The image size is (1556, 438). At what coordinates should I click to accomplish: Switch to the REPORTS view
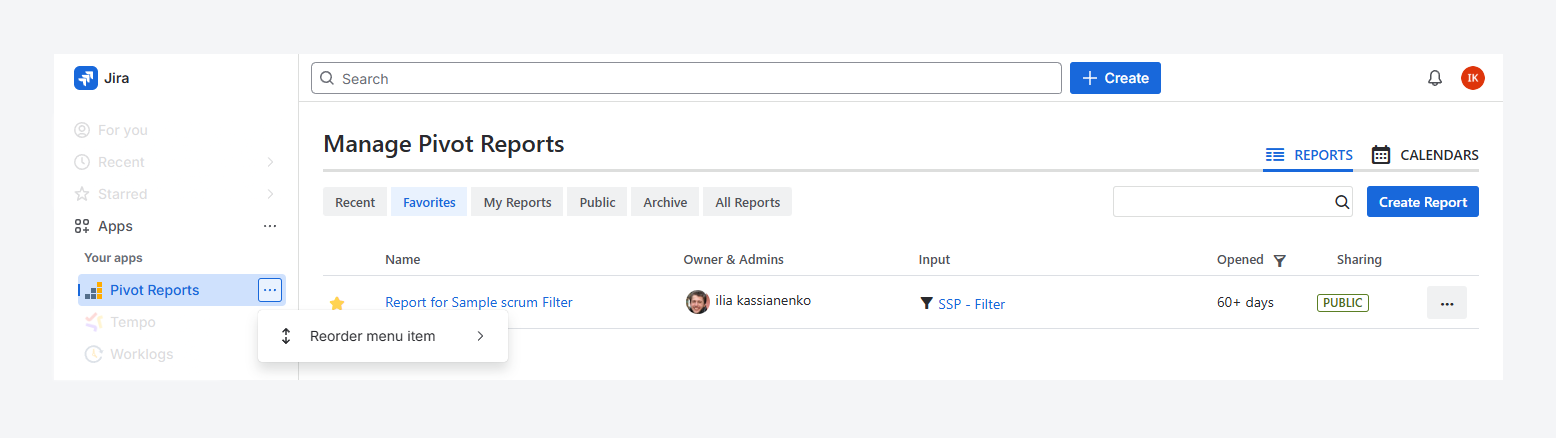click(x=1308, y=155)
